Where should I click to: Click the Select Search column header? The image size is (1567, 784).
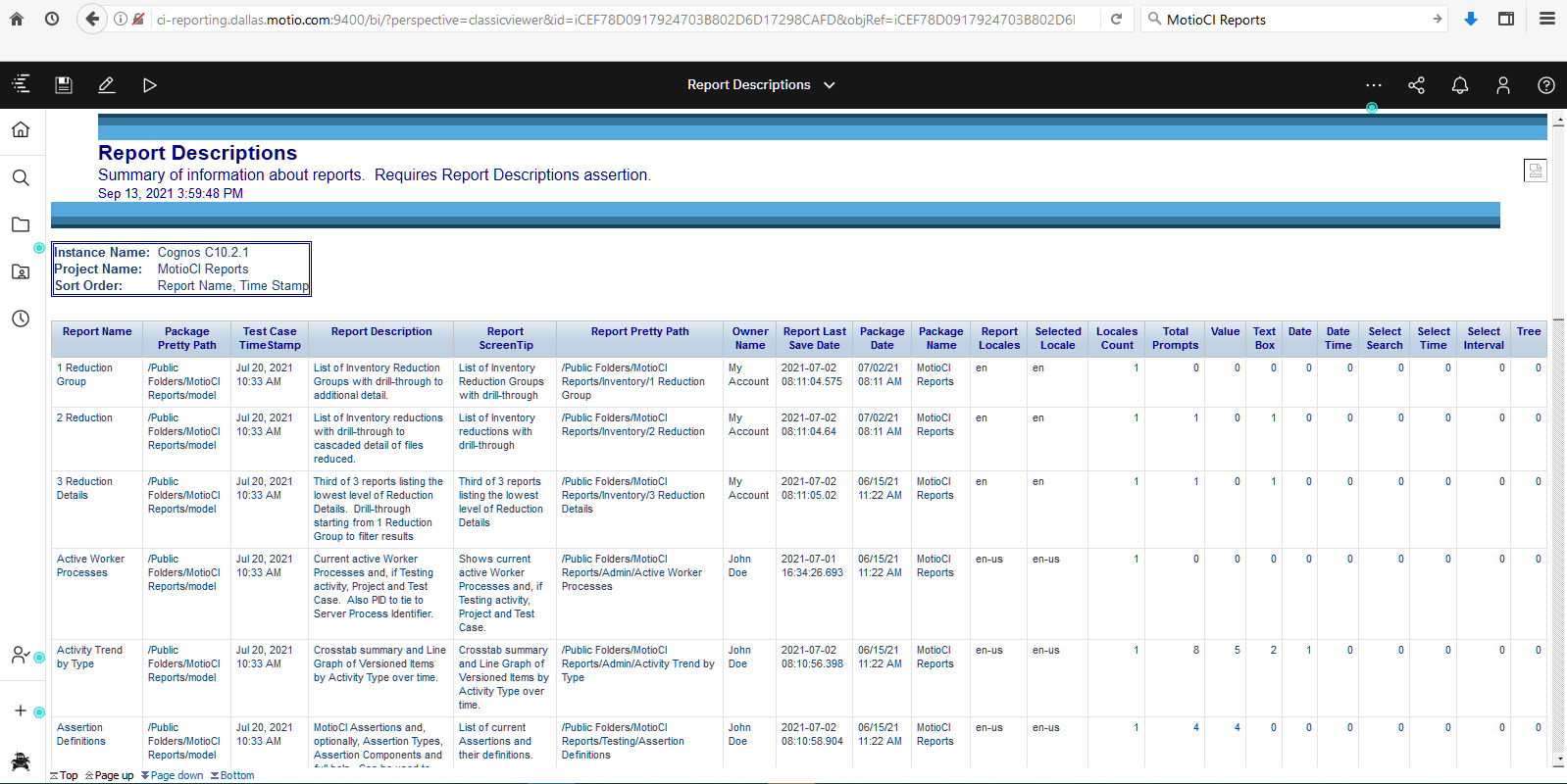(1385, 338)
